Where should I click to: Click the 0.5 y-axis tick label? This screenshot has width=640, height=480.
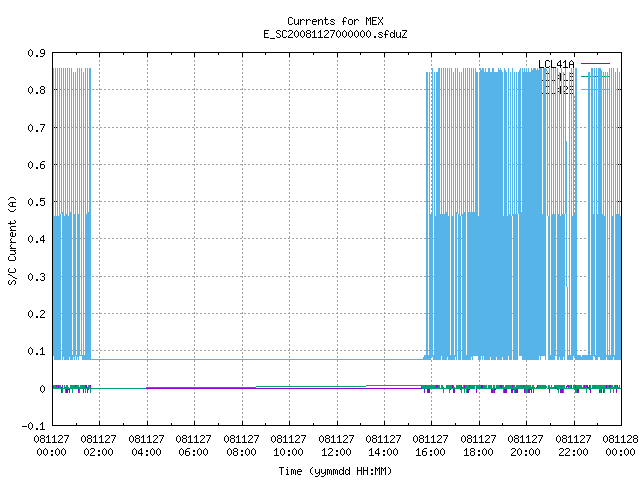37,202
